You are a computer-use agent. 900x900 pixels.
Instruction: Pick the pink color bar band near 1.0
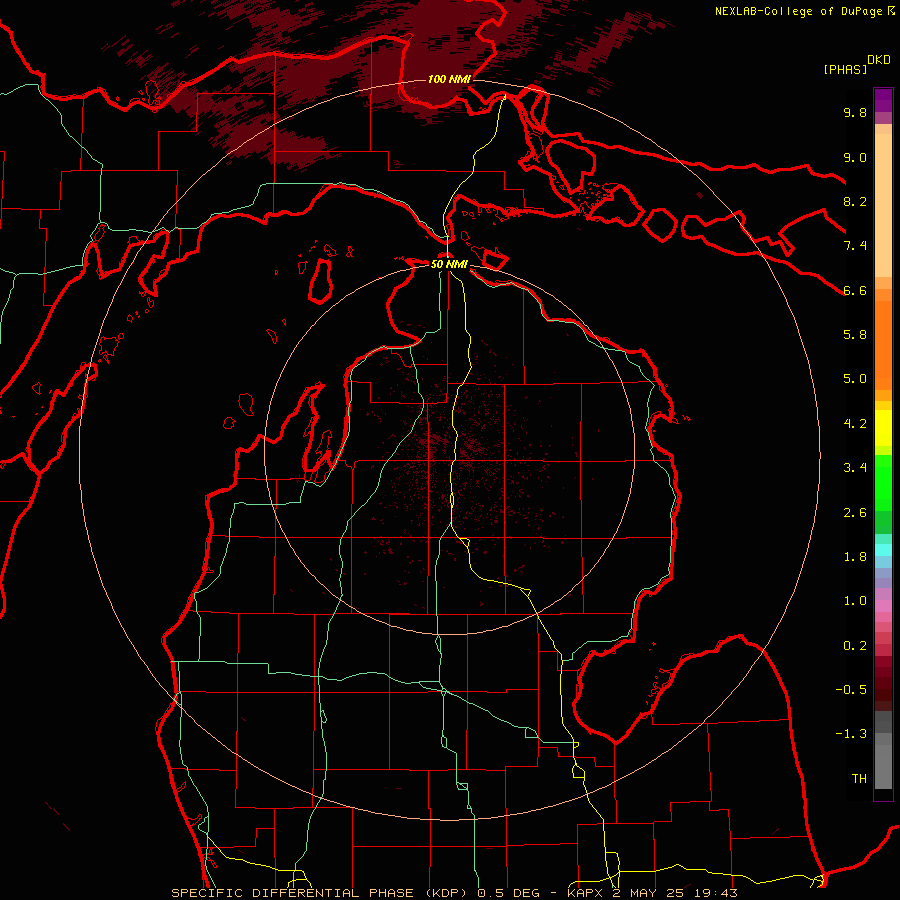click(883, 606)
